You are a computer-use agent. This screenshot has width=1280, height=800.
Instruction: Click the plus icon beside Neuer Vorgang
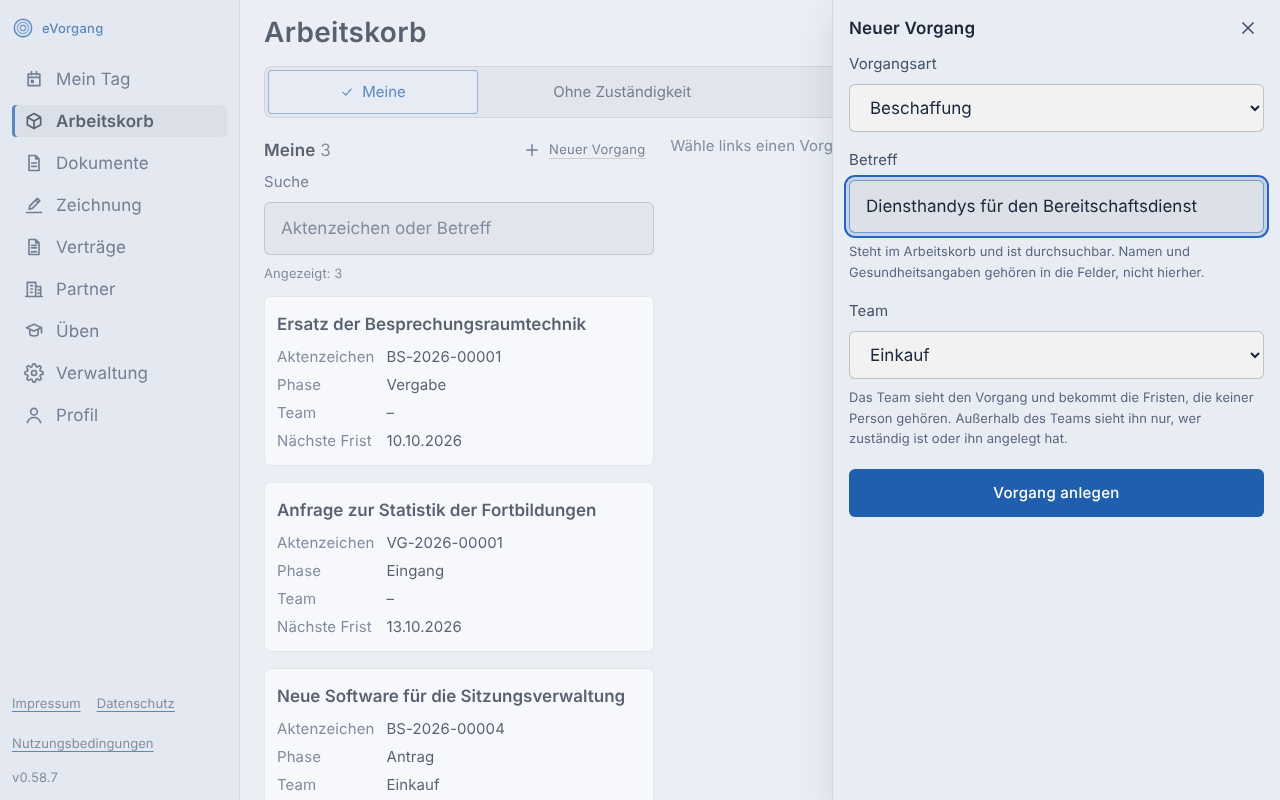coord(532,150)
